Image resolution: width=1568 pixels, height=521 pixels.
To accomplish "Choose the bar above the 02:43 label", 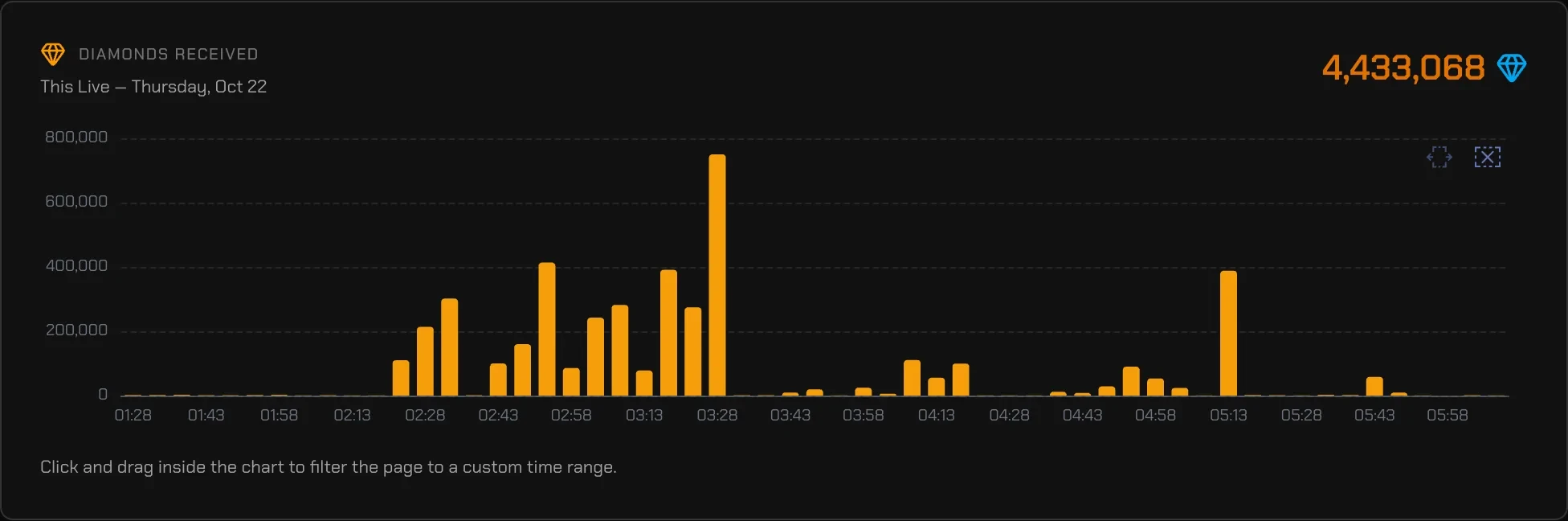I will coord(498,379).
